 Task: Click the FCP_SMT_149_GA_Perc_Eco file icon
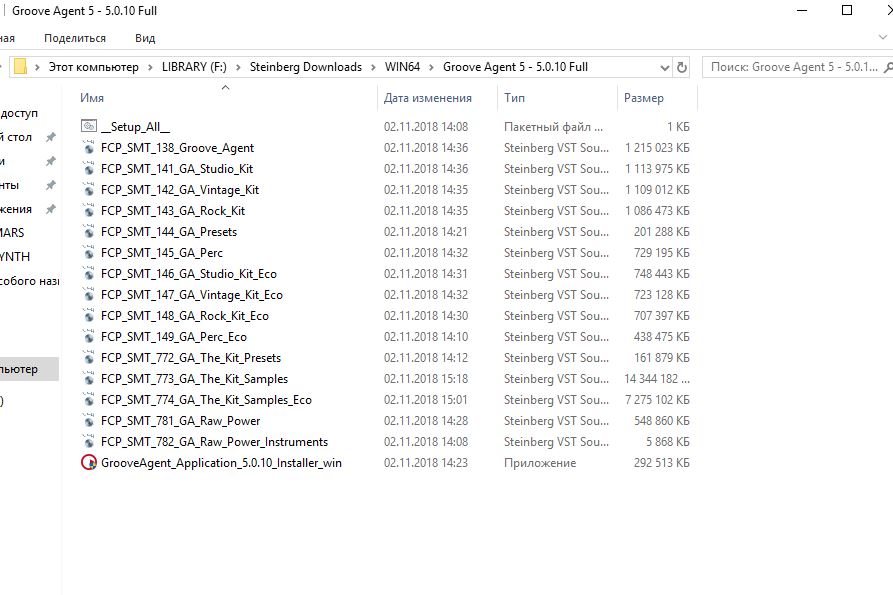click(x=89, y=337)
